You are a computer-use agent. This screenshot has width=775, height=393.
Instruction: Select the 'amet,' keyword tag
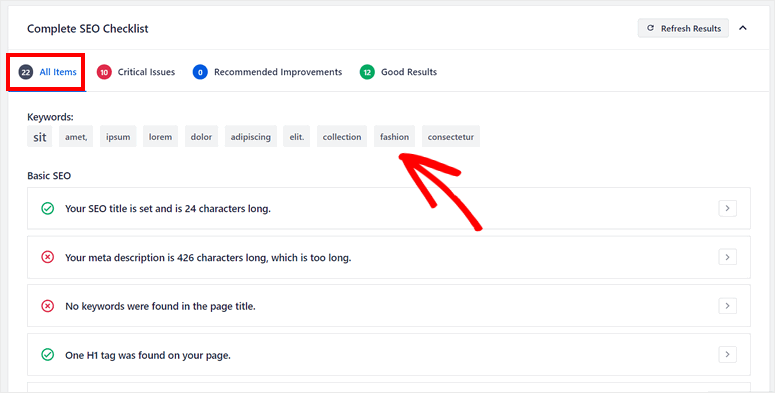pyautogui.click(x=76, y=137)
